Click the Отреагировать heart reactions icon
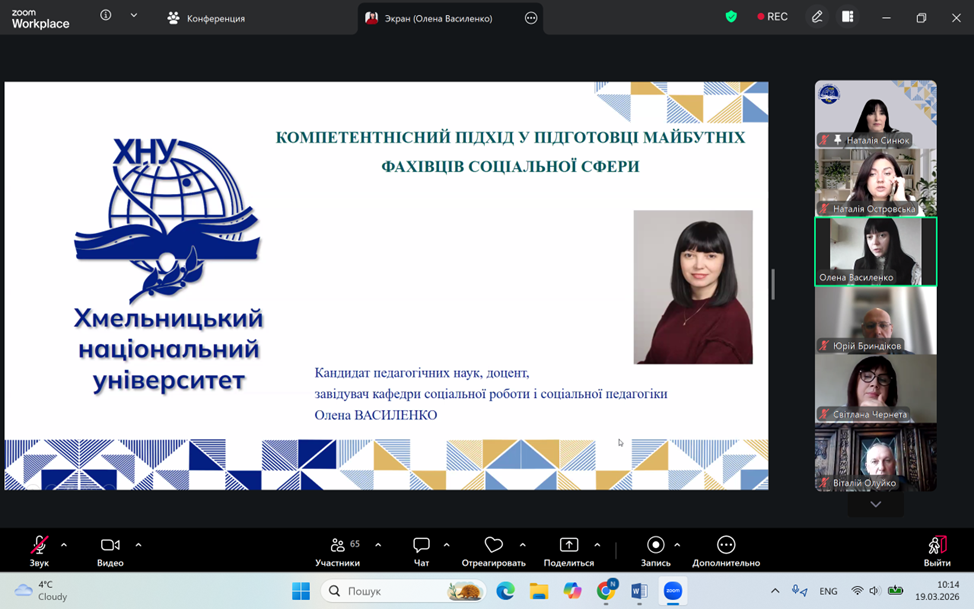Screen dimensions: 974x609 tap(493, 546)
